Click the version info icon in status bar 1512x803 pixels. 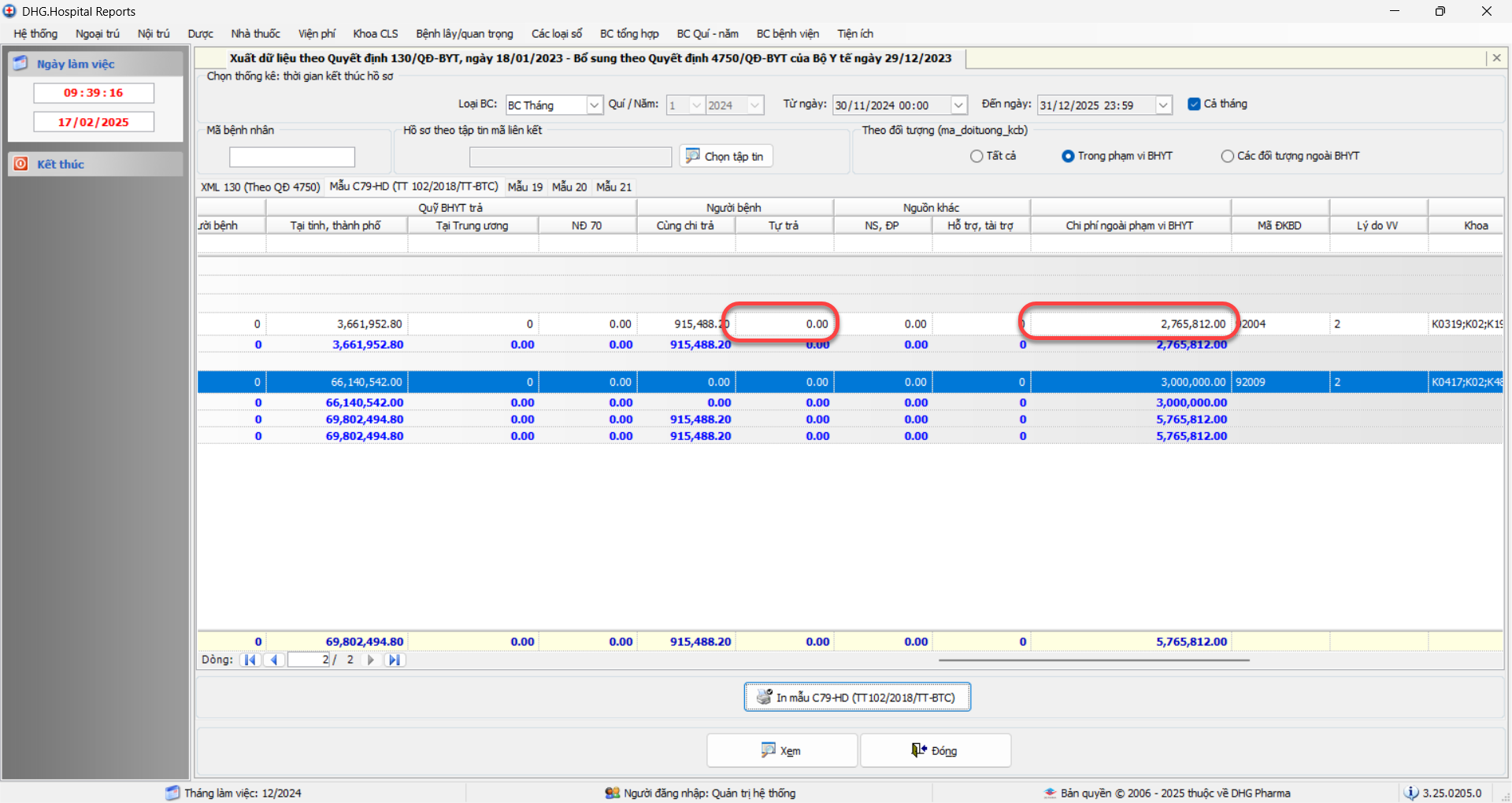point(1411,793)
